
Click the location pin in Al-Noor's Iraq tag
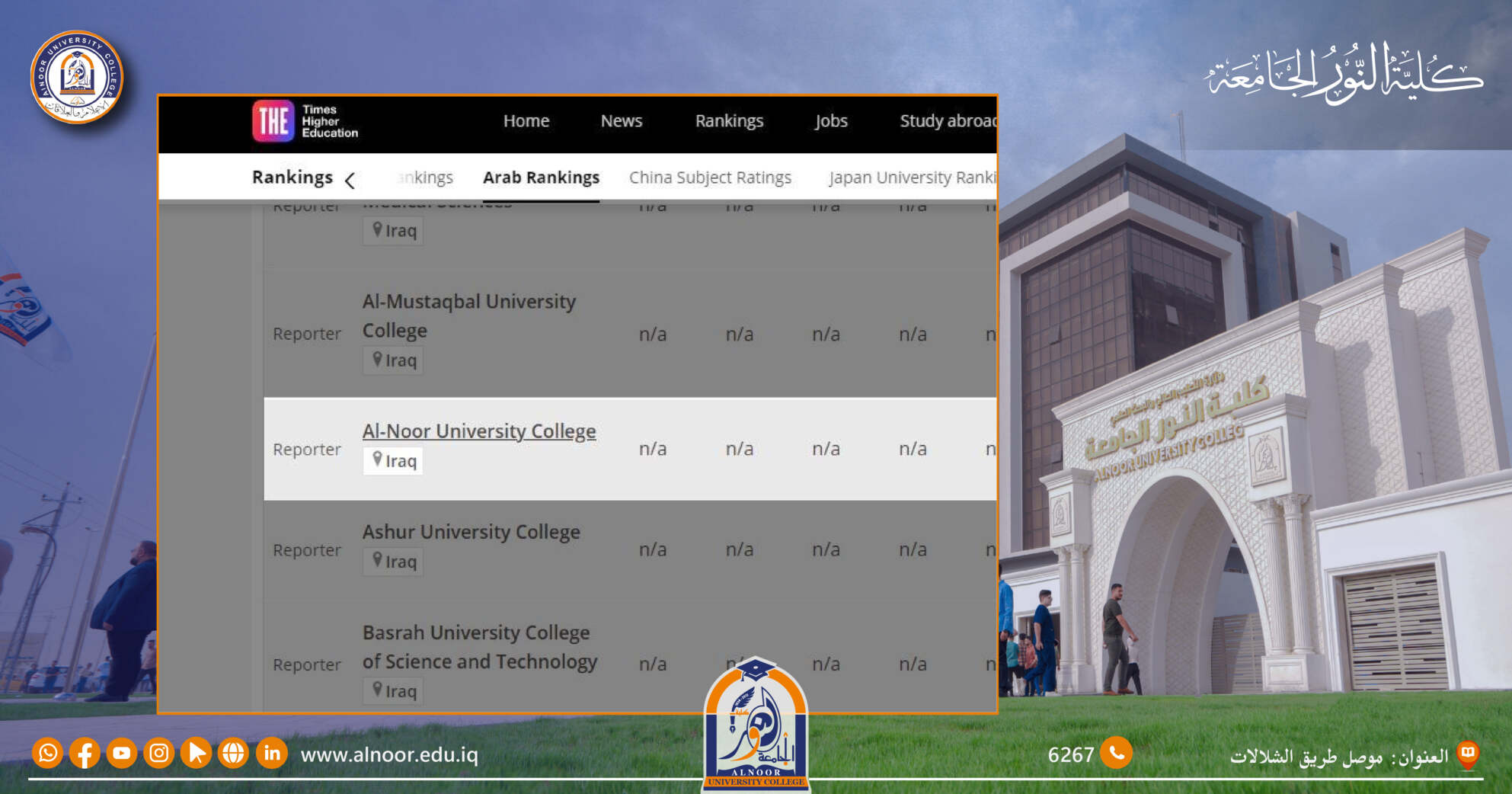[377, 459]
